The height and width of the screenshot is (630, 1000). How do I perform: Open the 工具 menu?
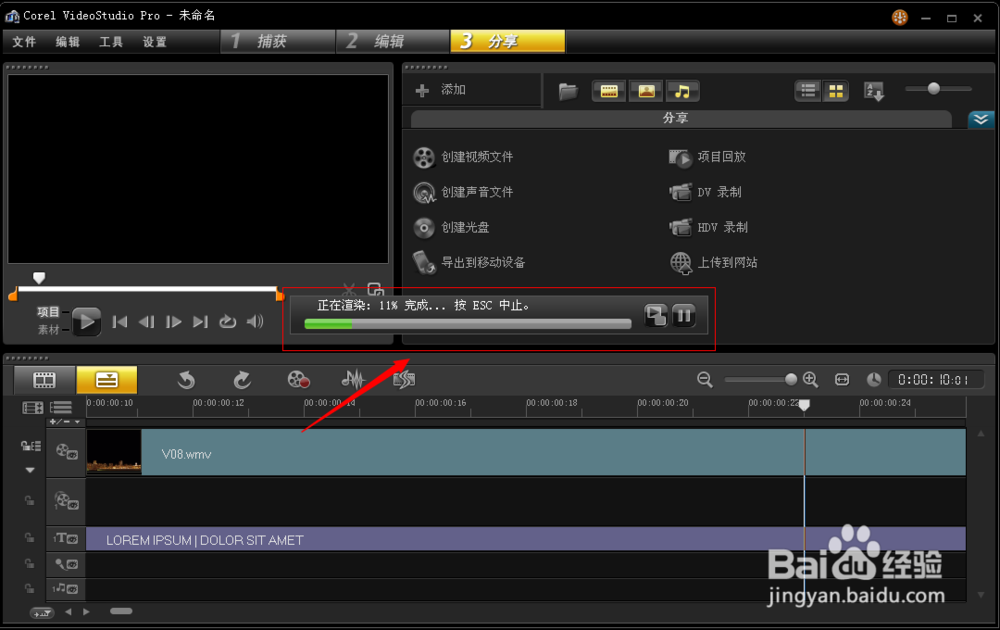(x=111, y=42)
